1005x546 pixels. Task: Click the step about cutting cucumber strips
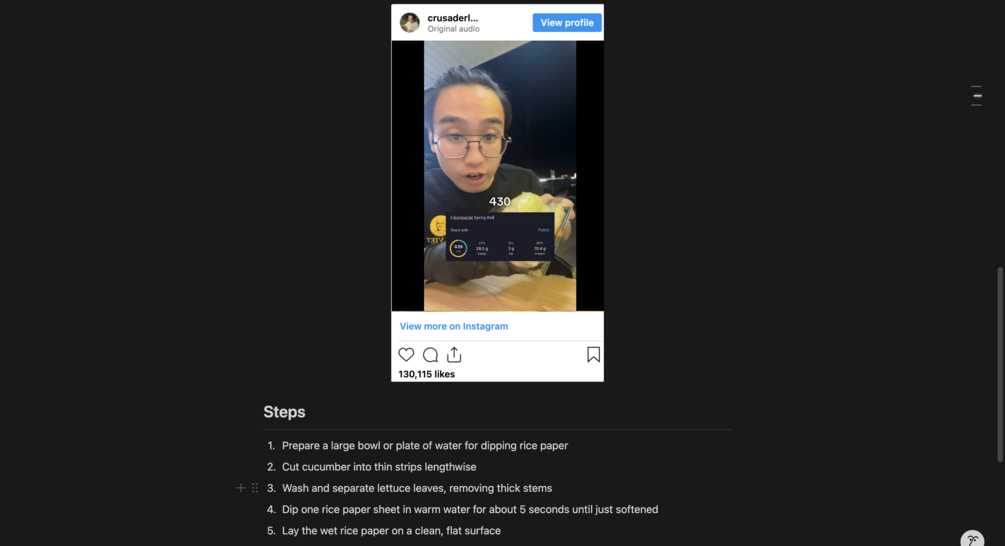tap(379, 467)
